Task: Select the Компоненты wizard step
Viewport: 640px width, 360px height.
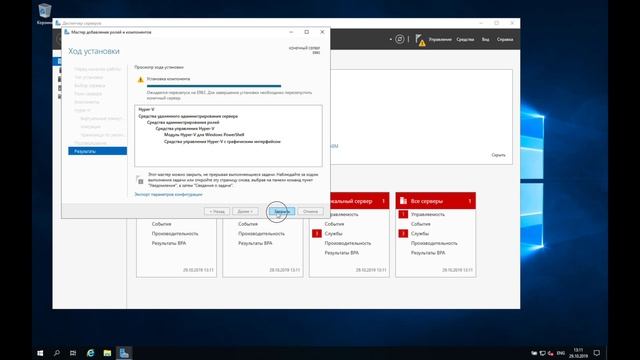Action: [x=87, y=102]
